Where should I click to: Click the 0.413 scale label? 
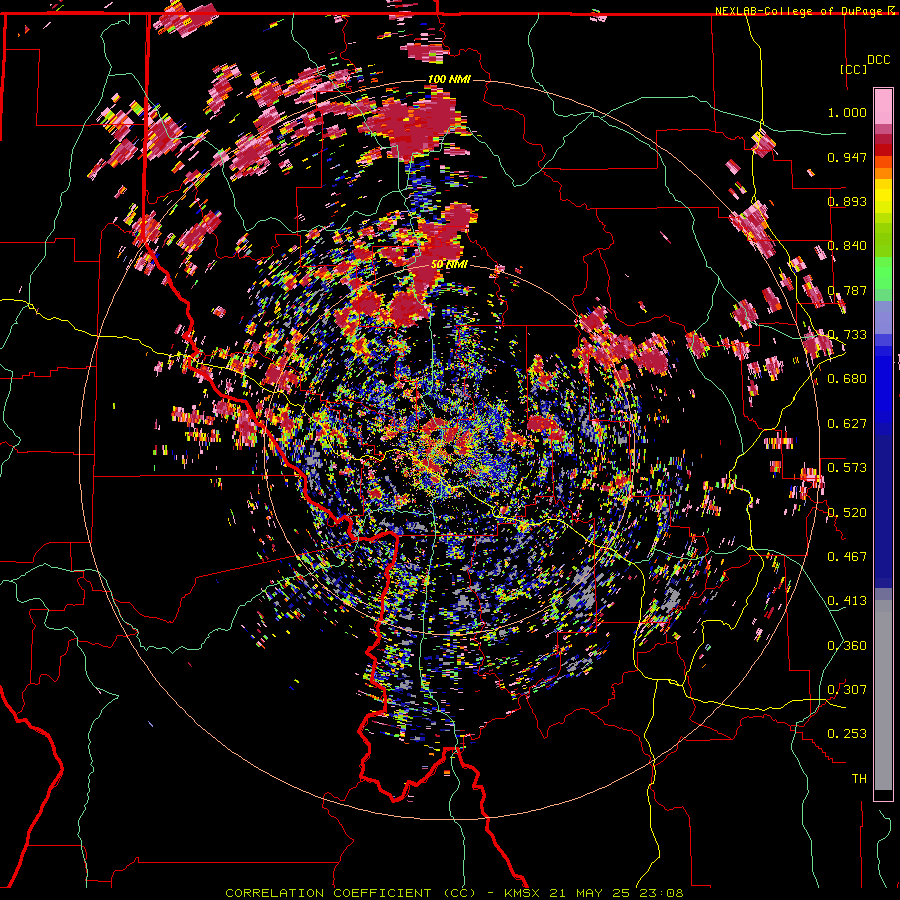tap(847, 601)
